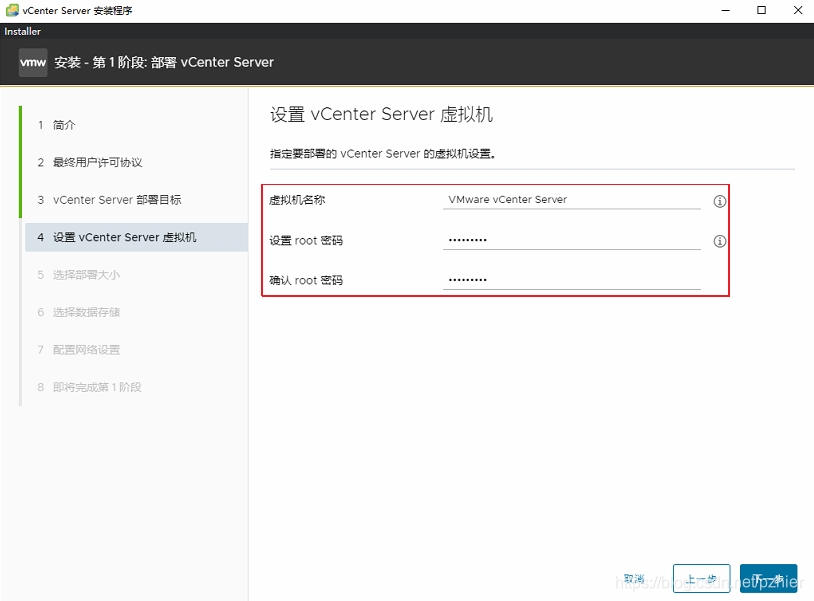Click the 确认 root 密码 label

click(x=306, y=280)
